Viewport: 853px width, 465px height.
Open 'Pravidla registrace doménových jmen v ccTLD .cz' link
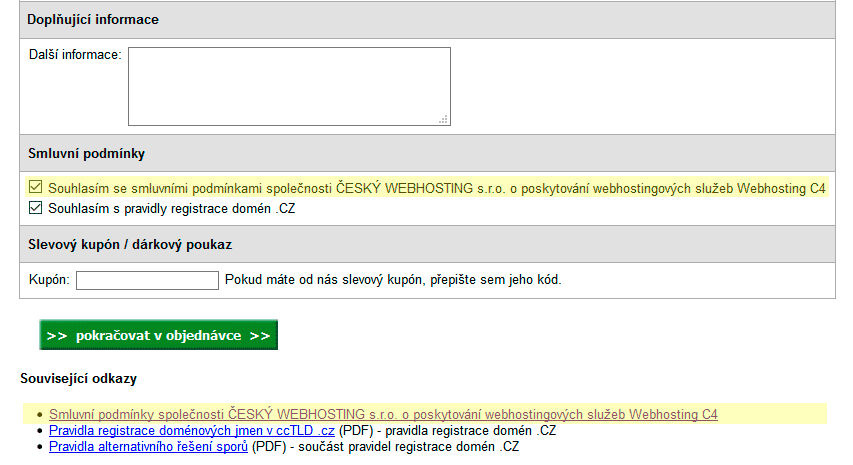[192, 431]
